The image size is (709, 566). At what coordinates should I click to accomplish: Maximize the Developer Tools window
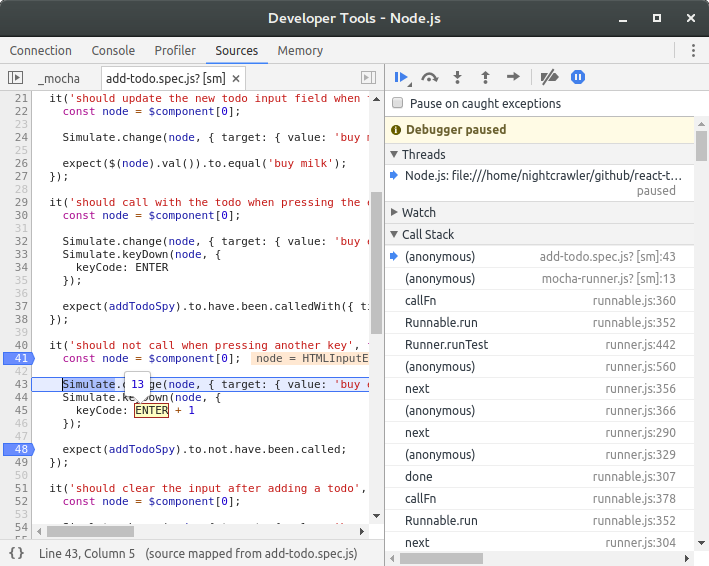[x=657, y=18]
